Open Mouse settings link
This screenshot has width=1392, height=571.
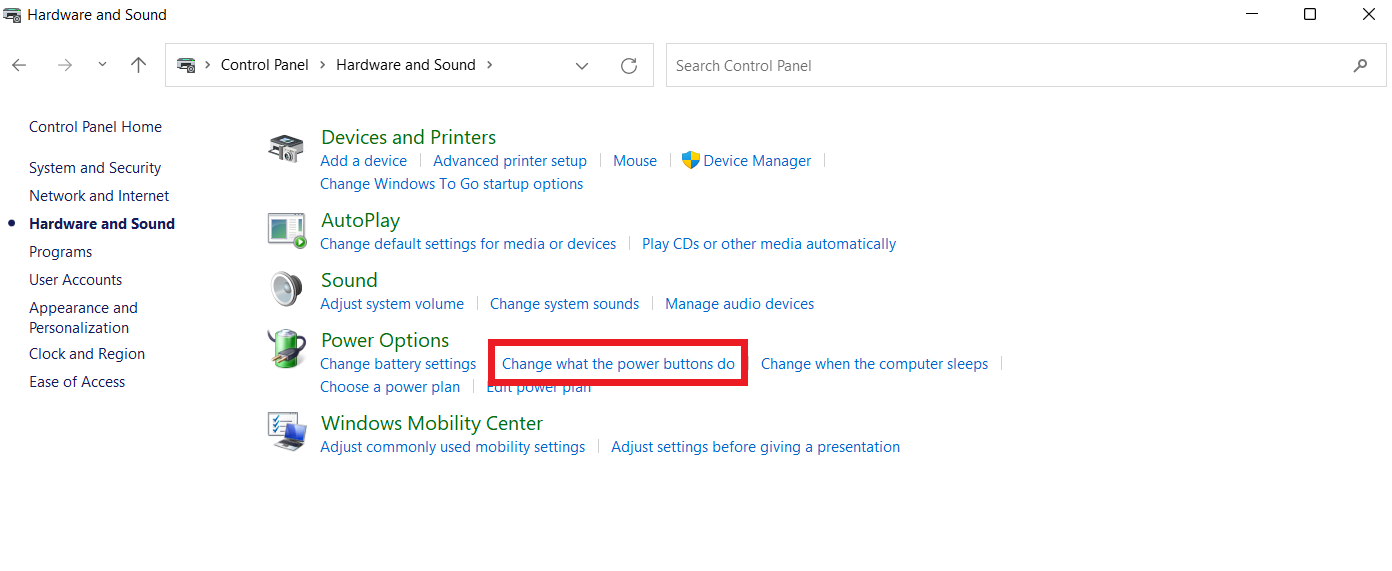pyautogui.click(x=635, y=161)
